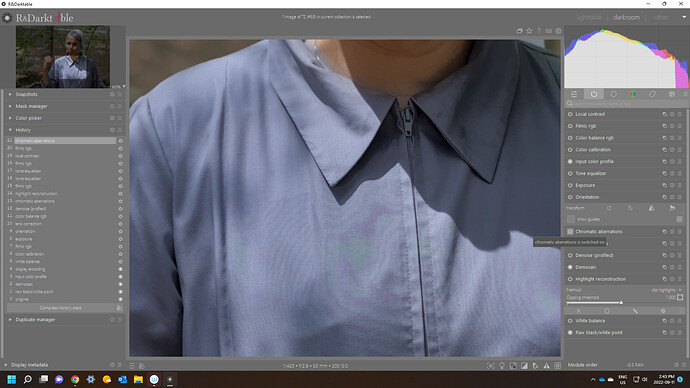
Task: Toggle Tone equalizer module power
Action: click(x=570, y=173)
